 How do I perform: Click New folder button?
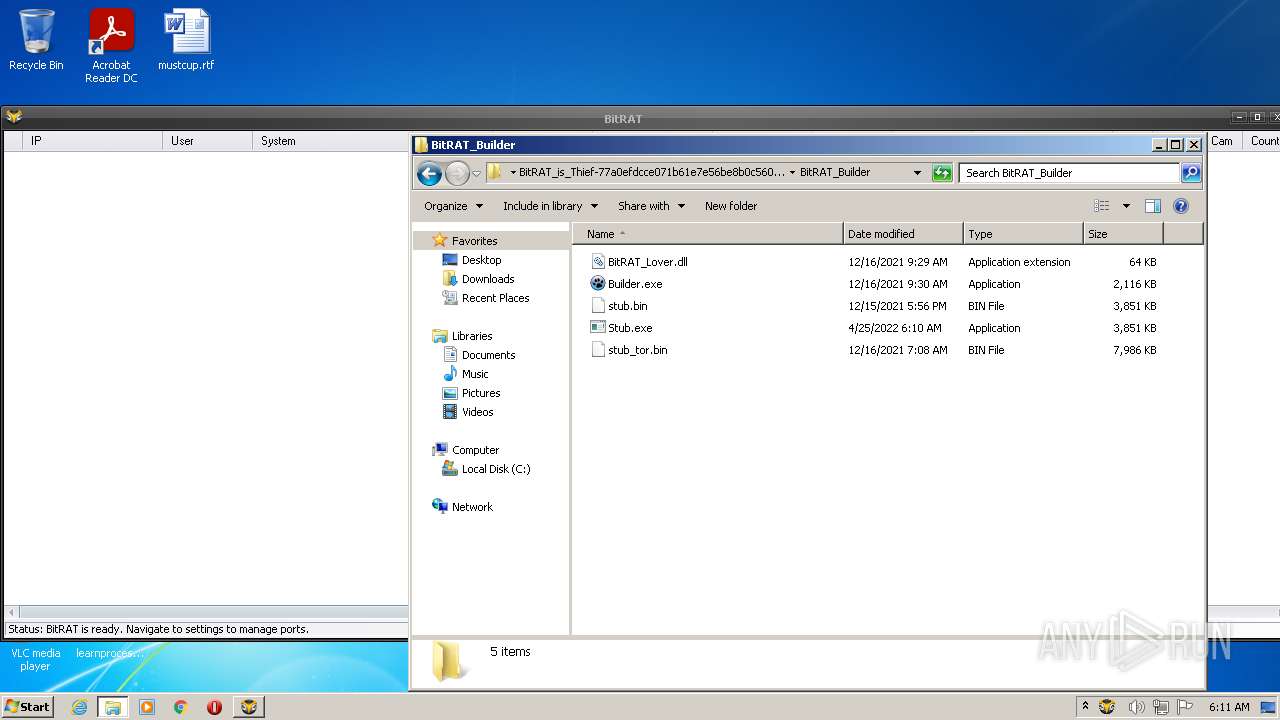coord(731,206)
